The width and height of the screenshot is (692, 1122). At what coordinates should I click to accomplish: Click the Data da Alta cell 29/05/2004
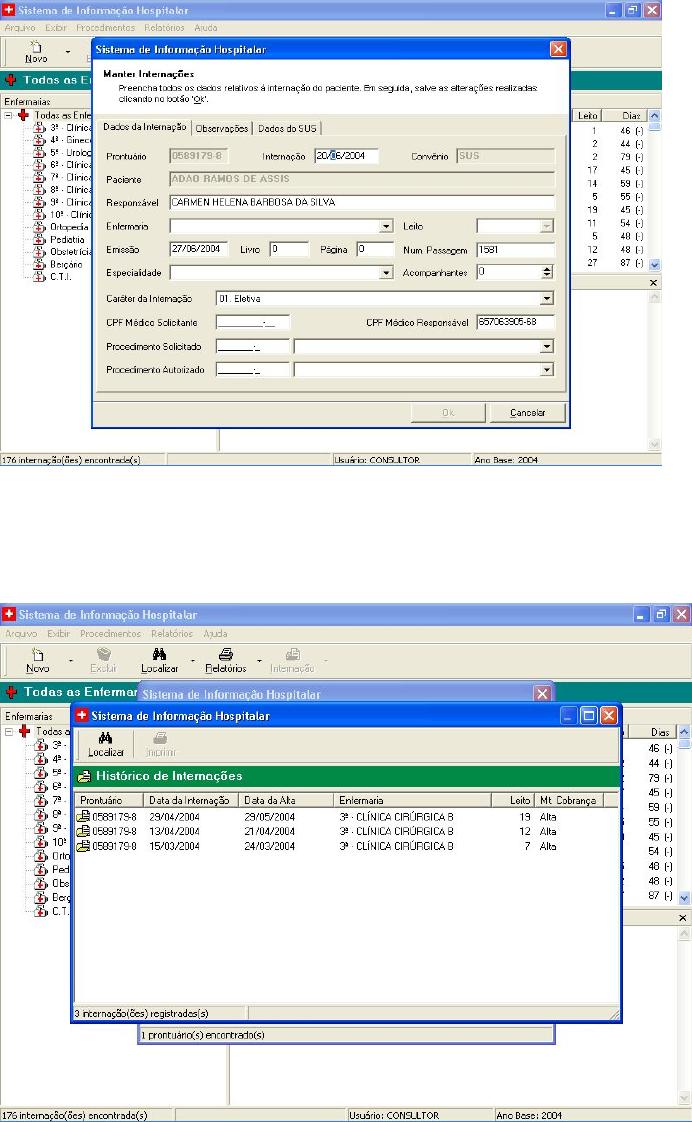270,816
